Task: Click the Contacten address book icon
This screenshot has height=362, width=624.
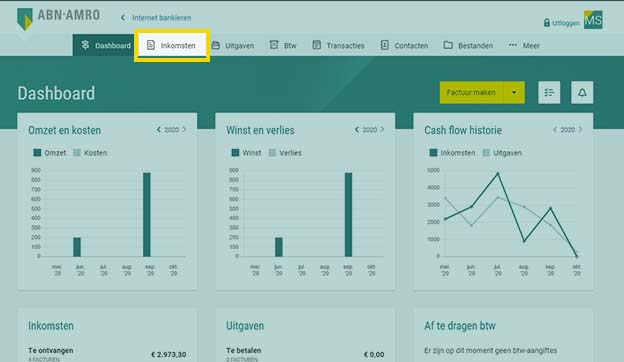Action: click(x=384, y=45)
